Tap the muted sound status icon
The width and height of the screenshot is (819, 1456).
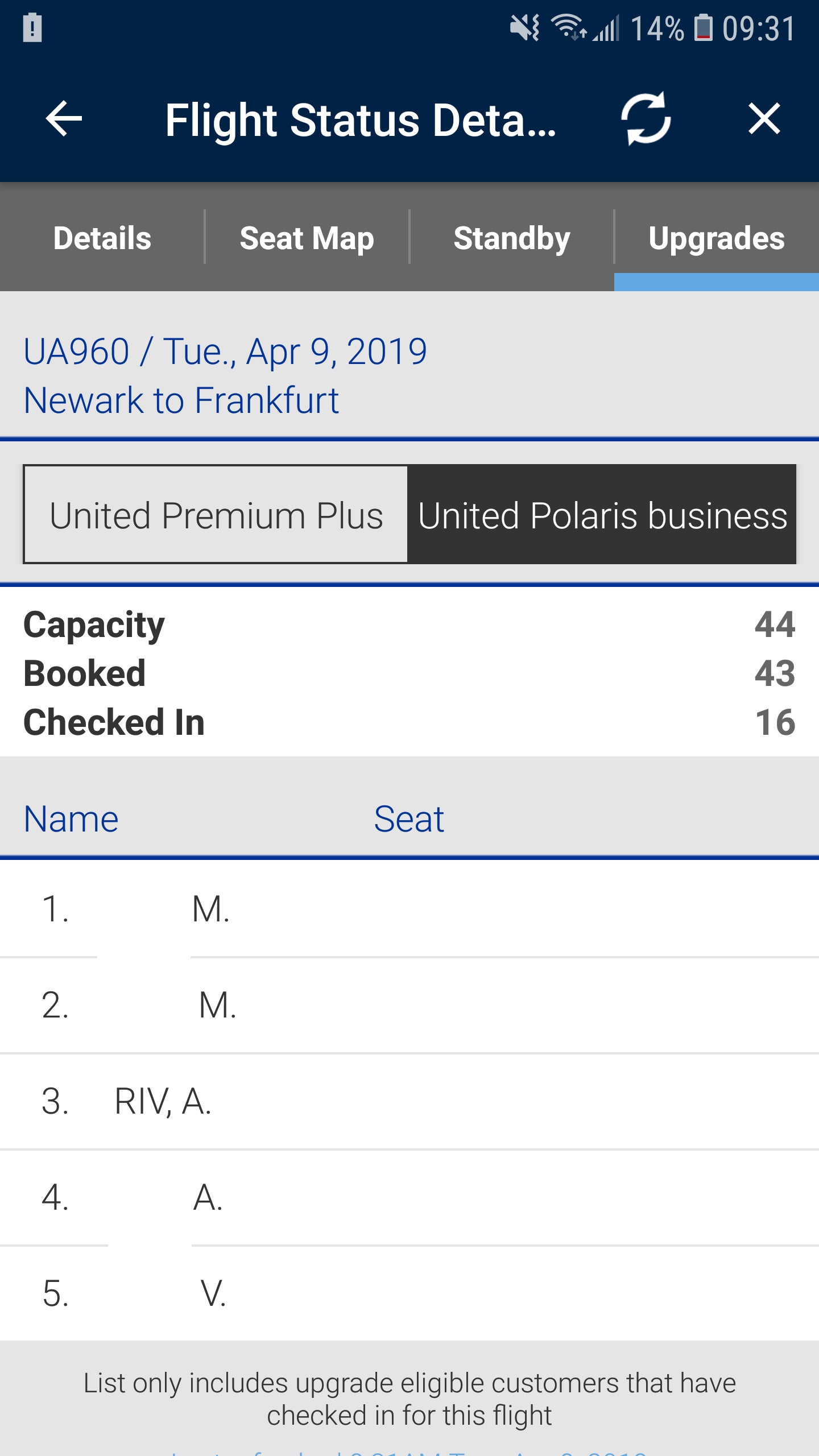[x=524, y=27]
